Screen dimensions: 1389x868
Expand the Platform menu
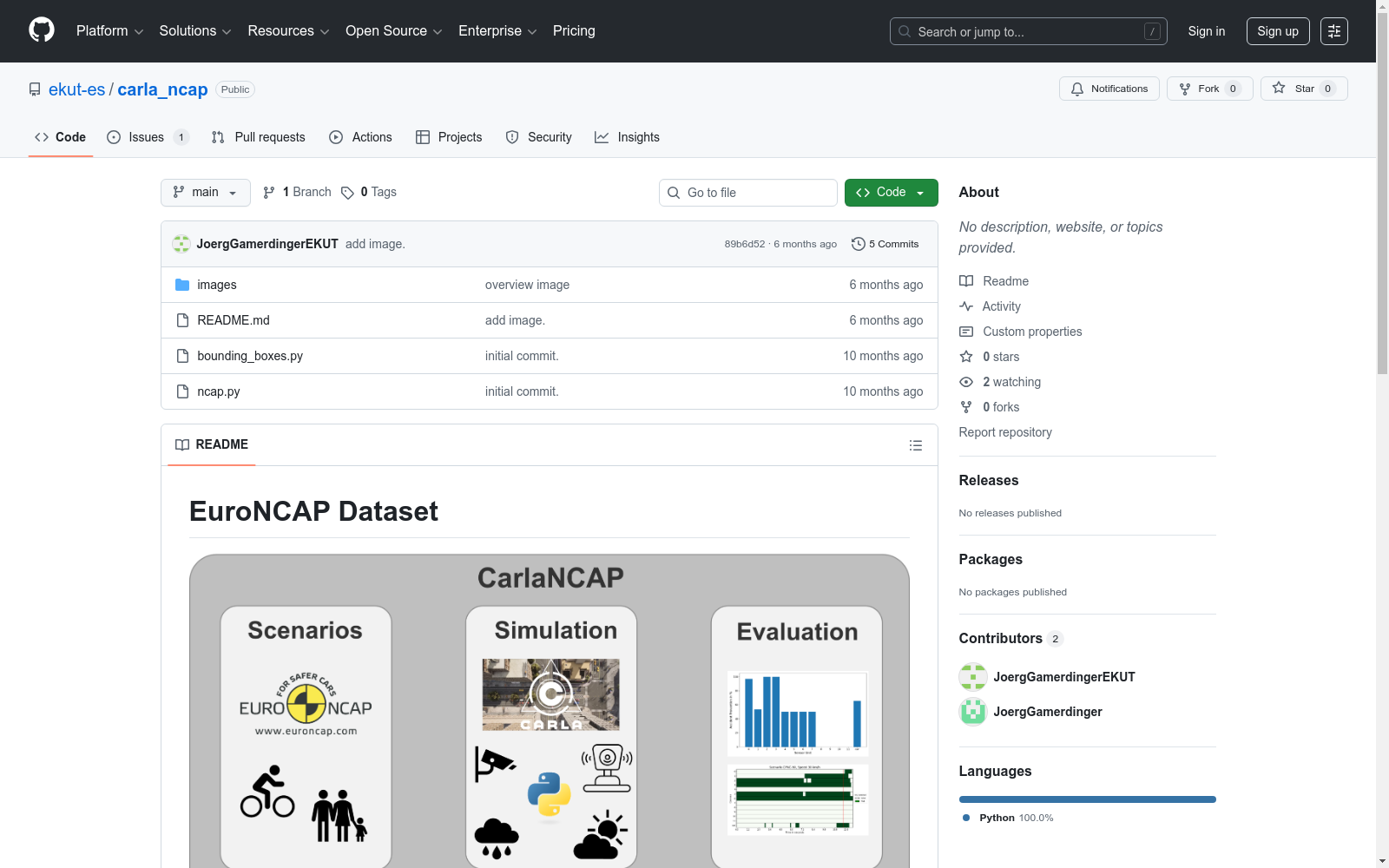[109, 31]
